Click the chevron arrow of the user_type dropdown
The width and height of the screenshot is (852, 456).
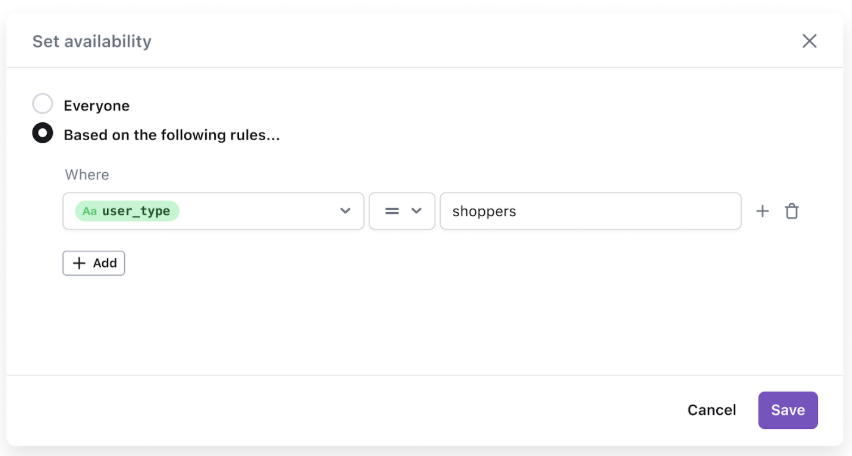coord(345,211)
